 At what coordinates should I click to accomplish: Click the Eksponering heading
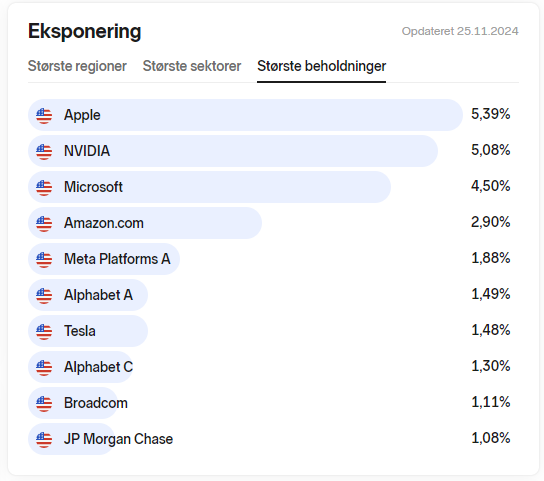(x=85, y=32)
